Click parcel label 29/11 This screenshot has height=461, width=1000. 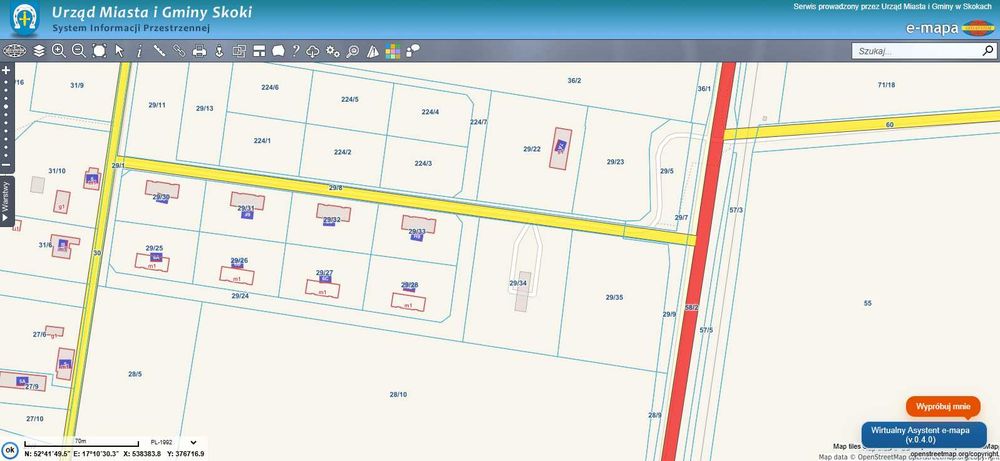click(x=157, y=105)
